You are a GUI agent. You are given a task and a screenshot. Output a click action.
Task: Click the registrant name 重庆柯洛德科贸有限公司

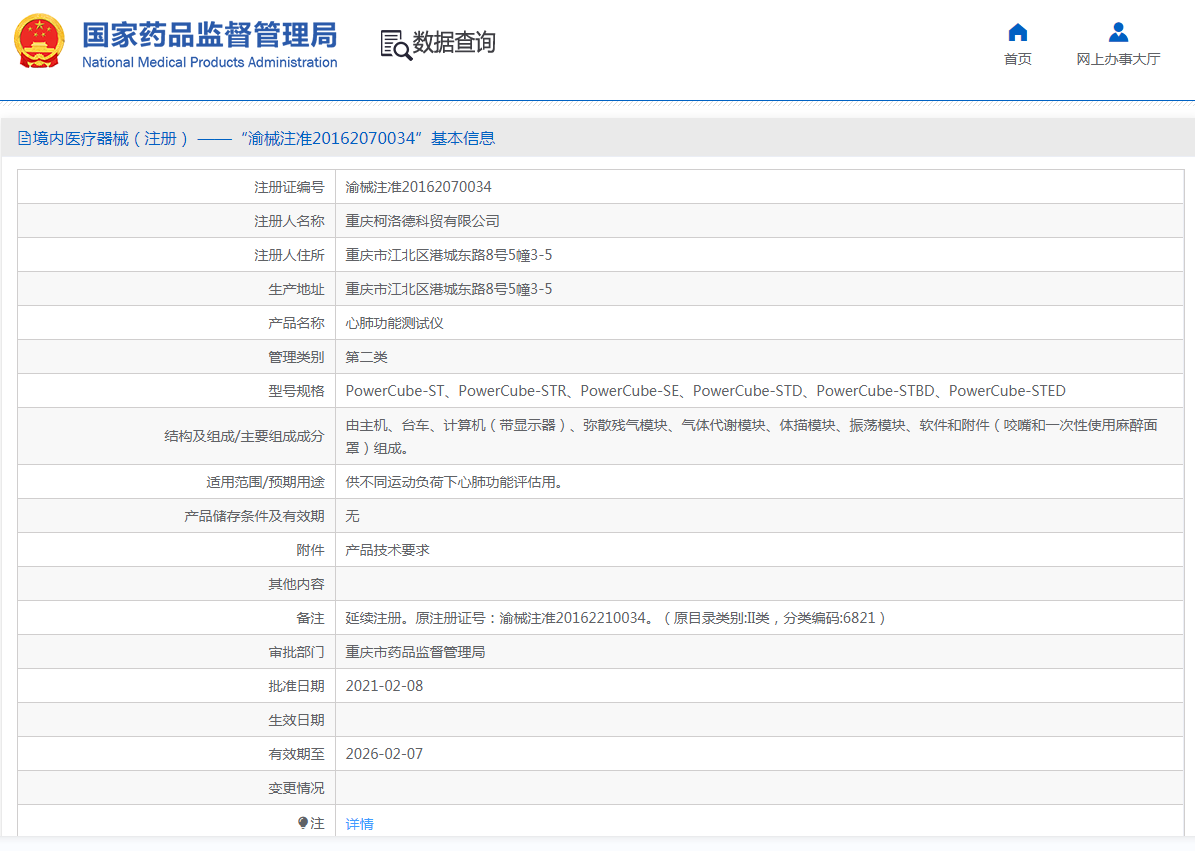click(422, 221)
